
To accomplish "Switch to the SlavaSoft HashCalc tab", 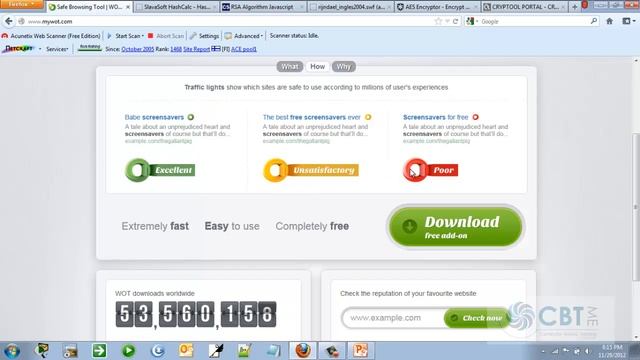I will coord(176,7).
